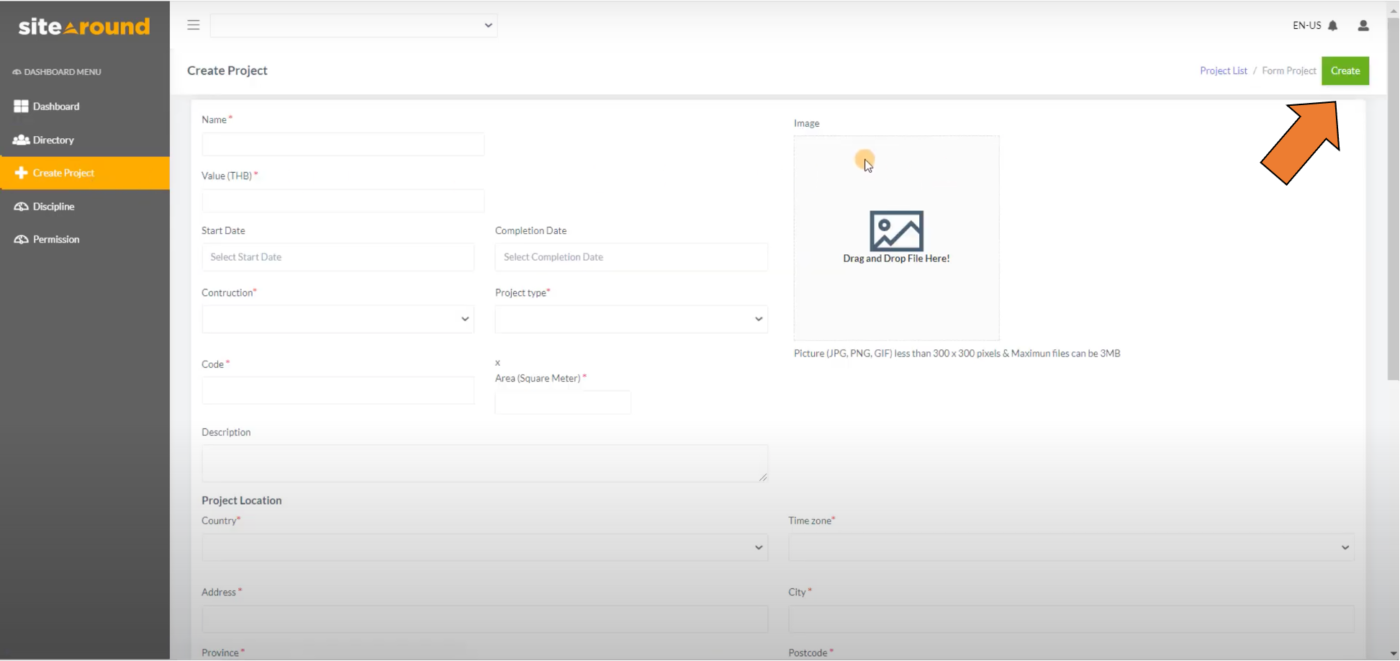Image resolution: width=1400 pixels, height=661 pixels.
Task: Open the user profile icon
Action: click(1363, 25)
